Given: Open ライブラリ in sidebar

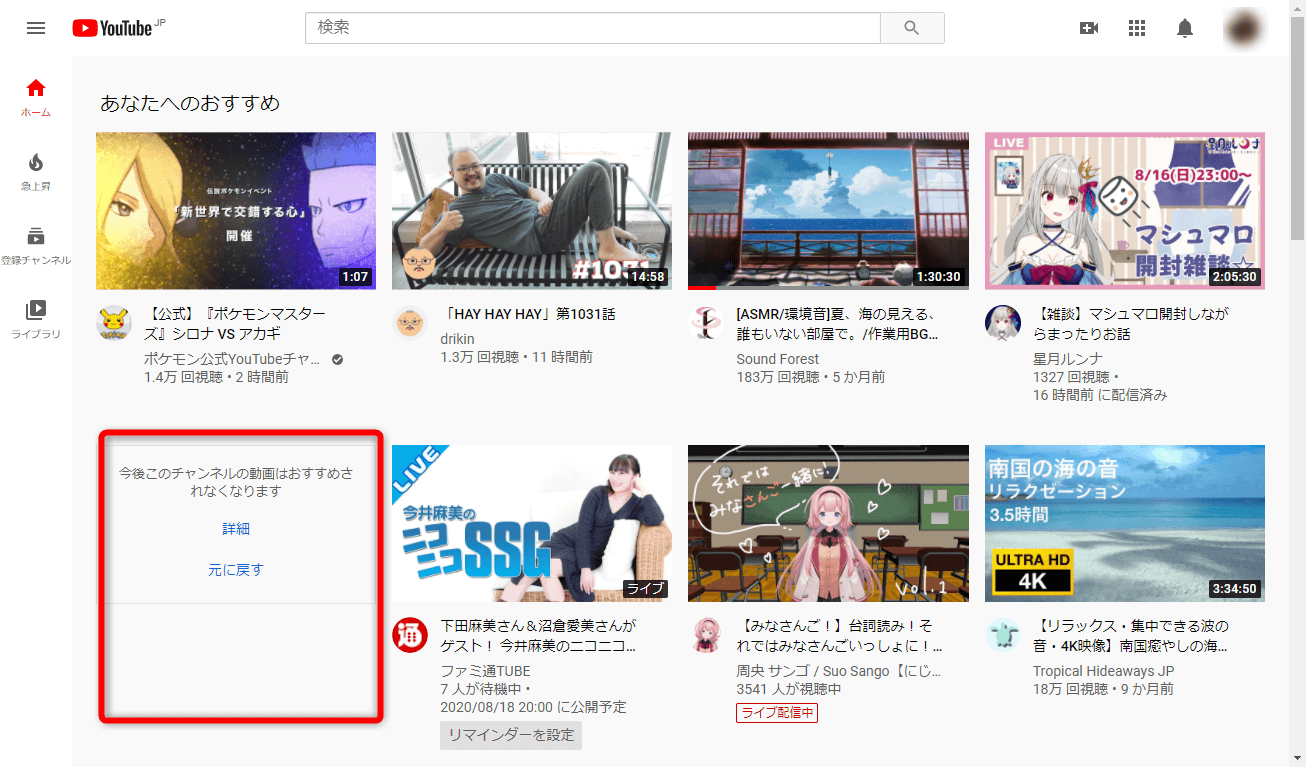Looking at the screenshot, I should pos(36,319).
